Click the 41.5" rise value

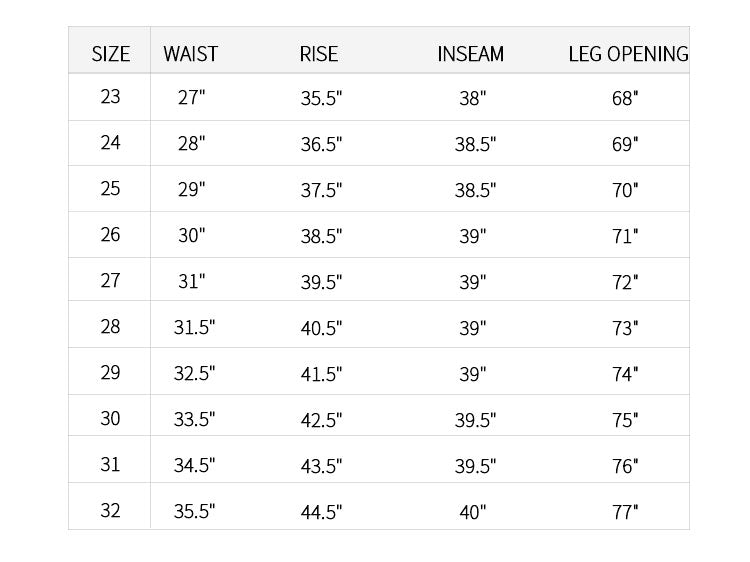click(x=321, y=375)
